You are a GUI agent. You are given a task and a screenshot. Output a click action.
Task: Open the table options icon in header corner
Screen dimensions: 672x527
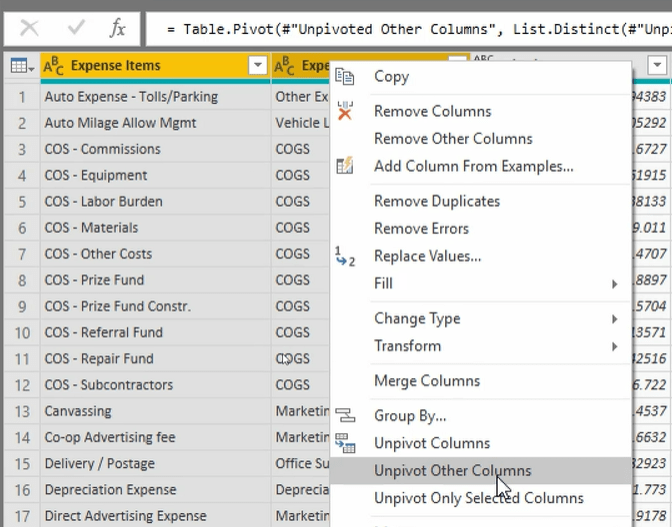tap(22, 66)
